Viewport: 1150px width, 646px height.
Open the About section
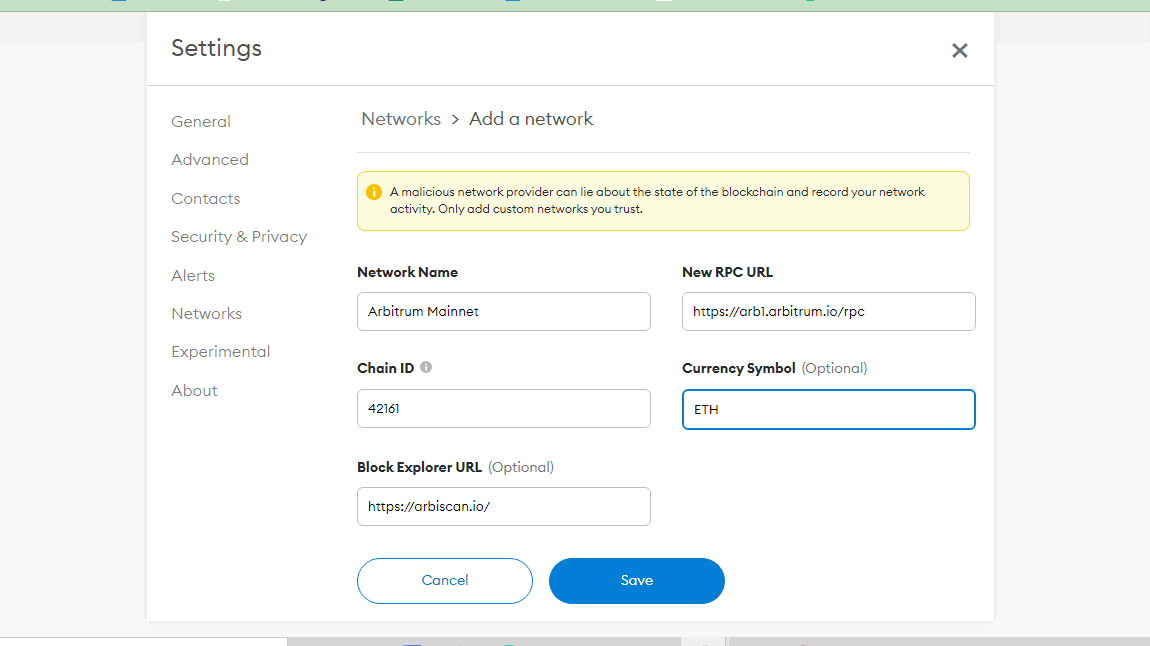pos(194,391)
